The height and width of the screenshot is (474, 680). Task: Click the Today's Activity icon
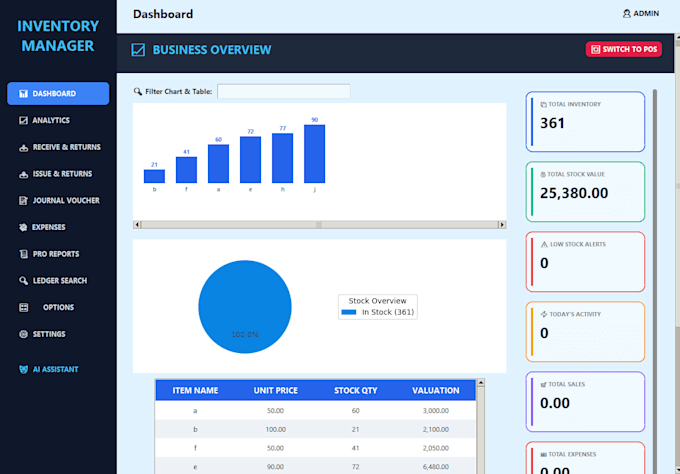(544, 314)
